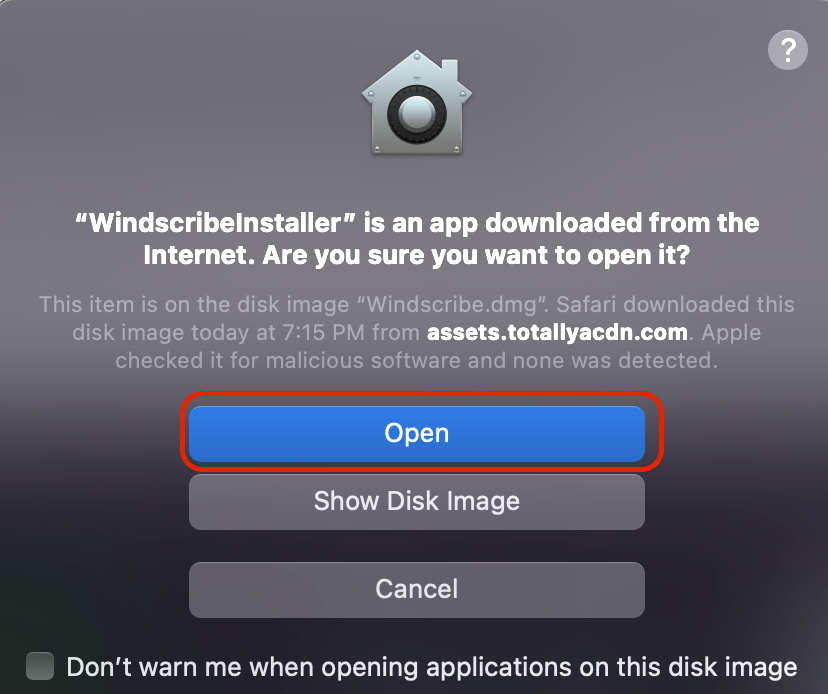Enable "Don't warn me" checkbox

click(40, 666)
